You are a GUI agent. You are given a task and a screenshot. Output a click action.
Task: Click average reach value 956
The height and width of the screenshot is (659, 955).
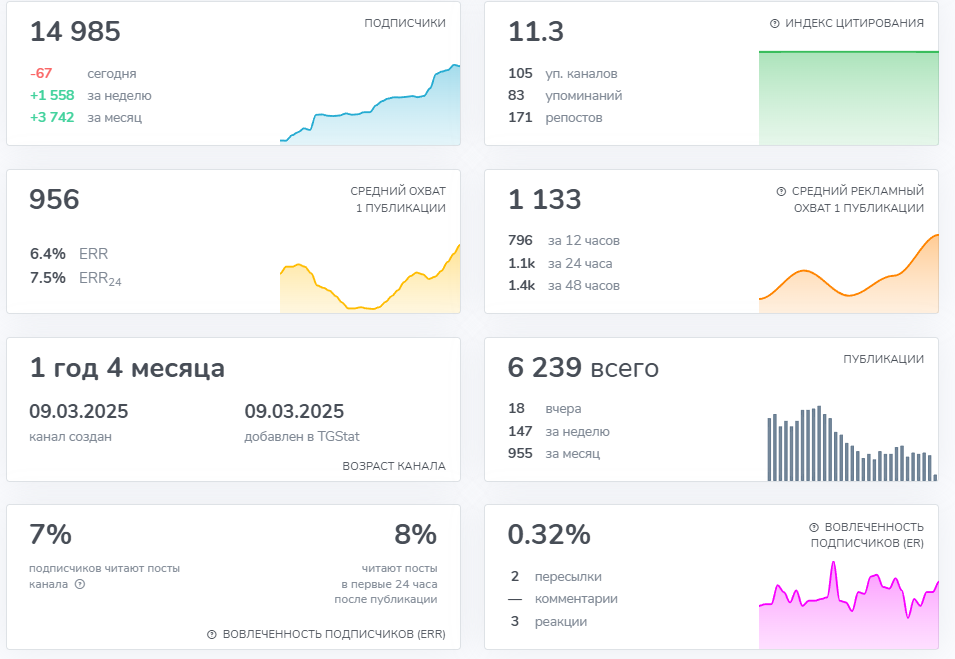(x=54, y=200)
